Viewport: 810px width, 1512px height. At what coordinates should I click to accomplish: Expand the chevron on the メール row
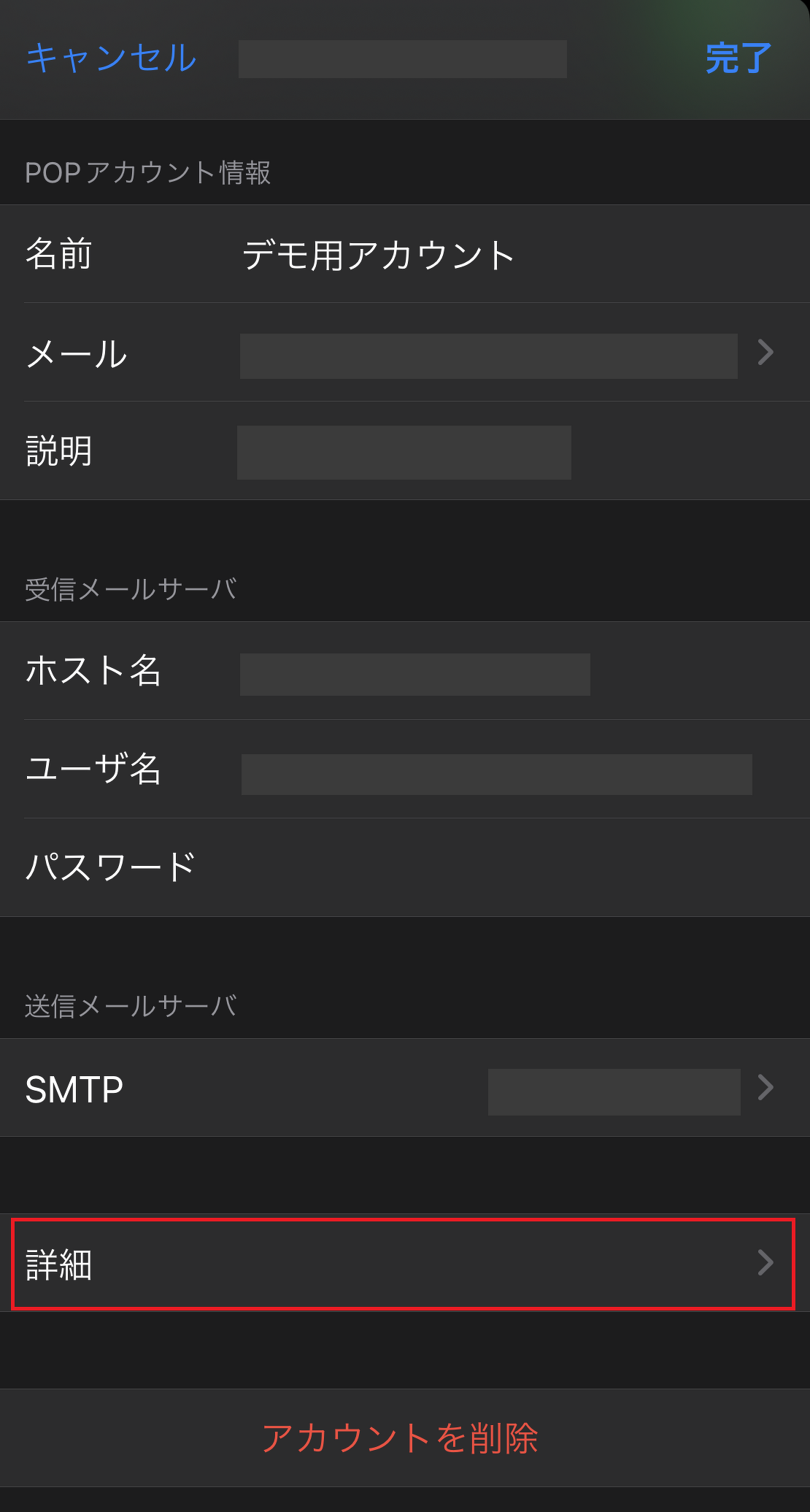point(765,353)
